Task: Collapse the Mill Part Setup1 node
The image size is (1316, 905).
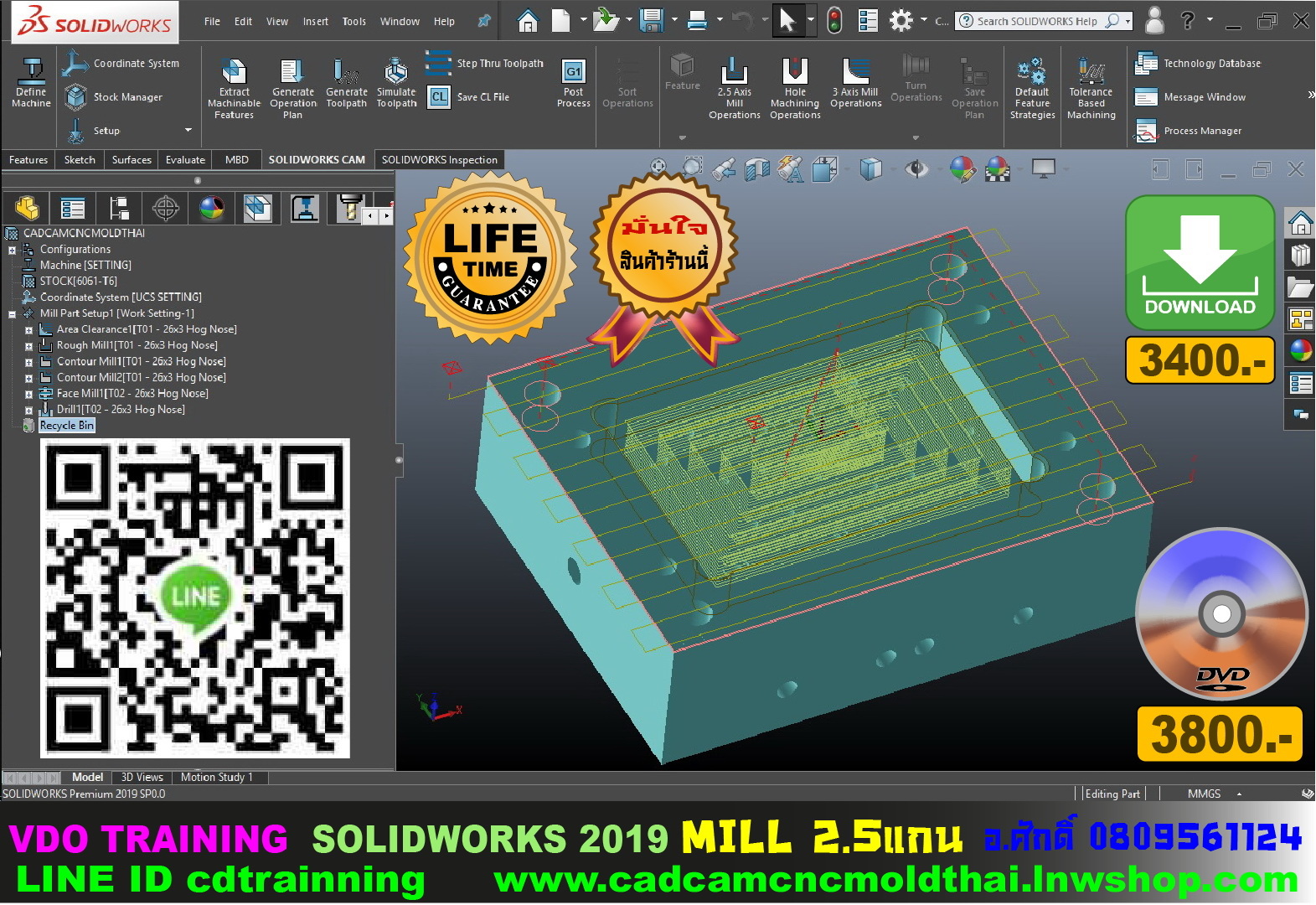Action: (x=12, y=314)
